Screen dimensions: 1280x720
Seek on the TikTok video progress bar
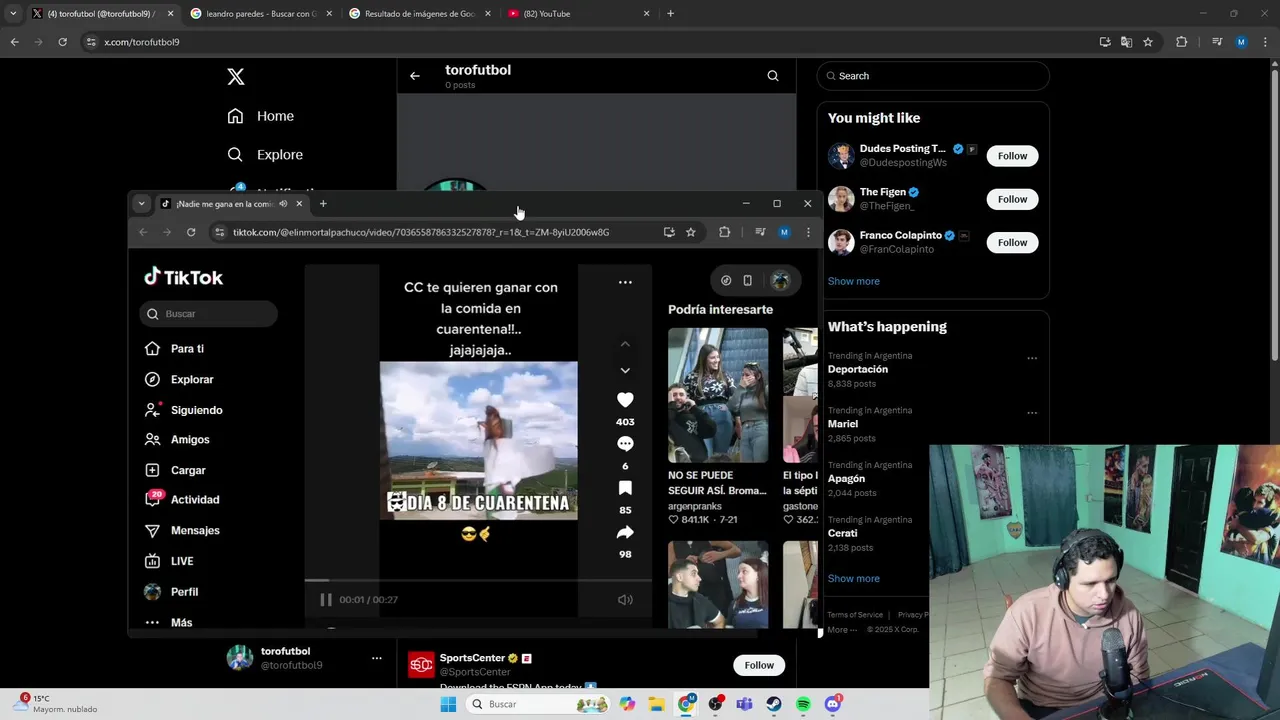[x=478, y=580]
